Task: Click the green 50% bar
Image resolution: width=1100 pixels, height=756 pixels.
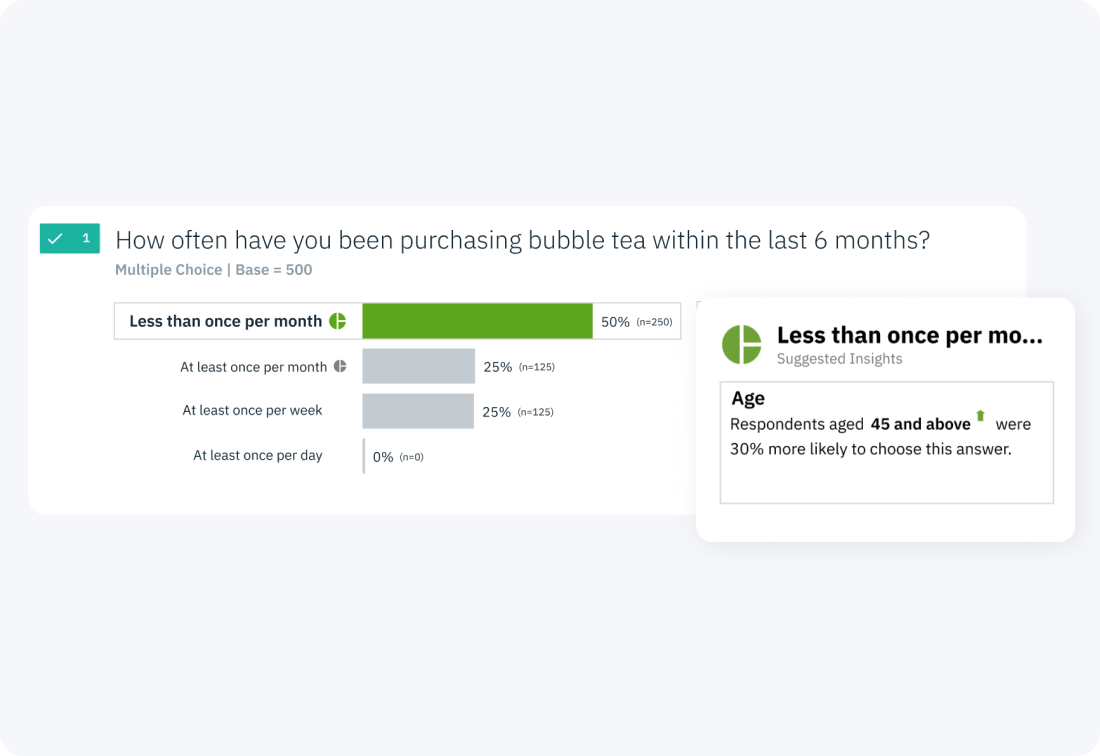Action: pos(477,321)
